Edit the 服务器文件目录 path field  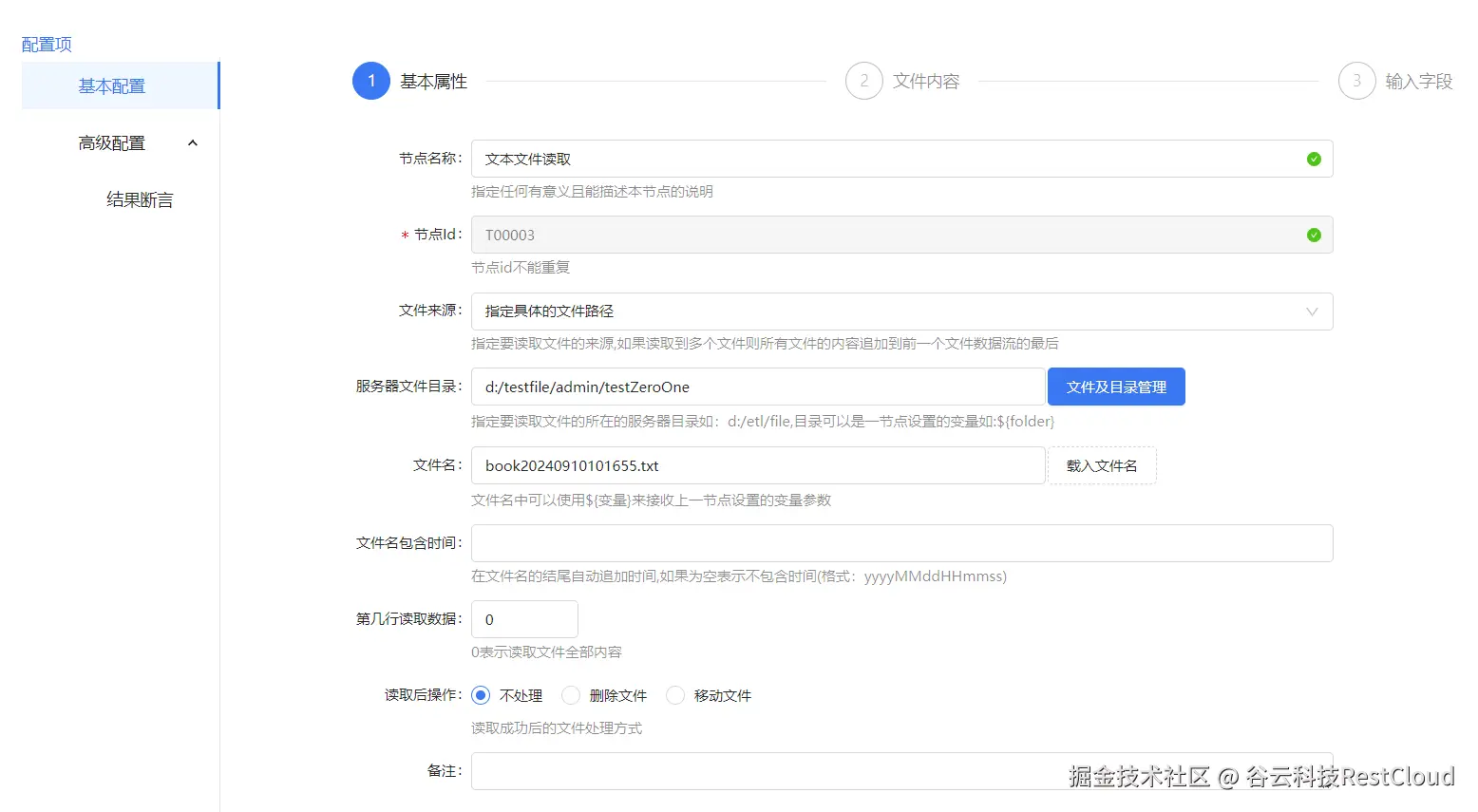click(x=758, y=387)
